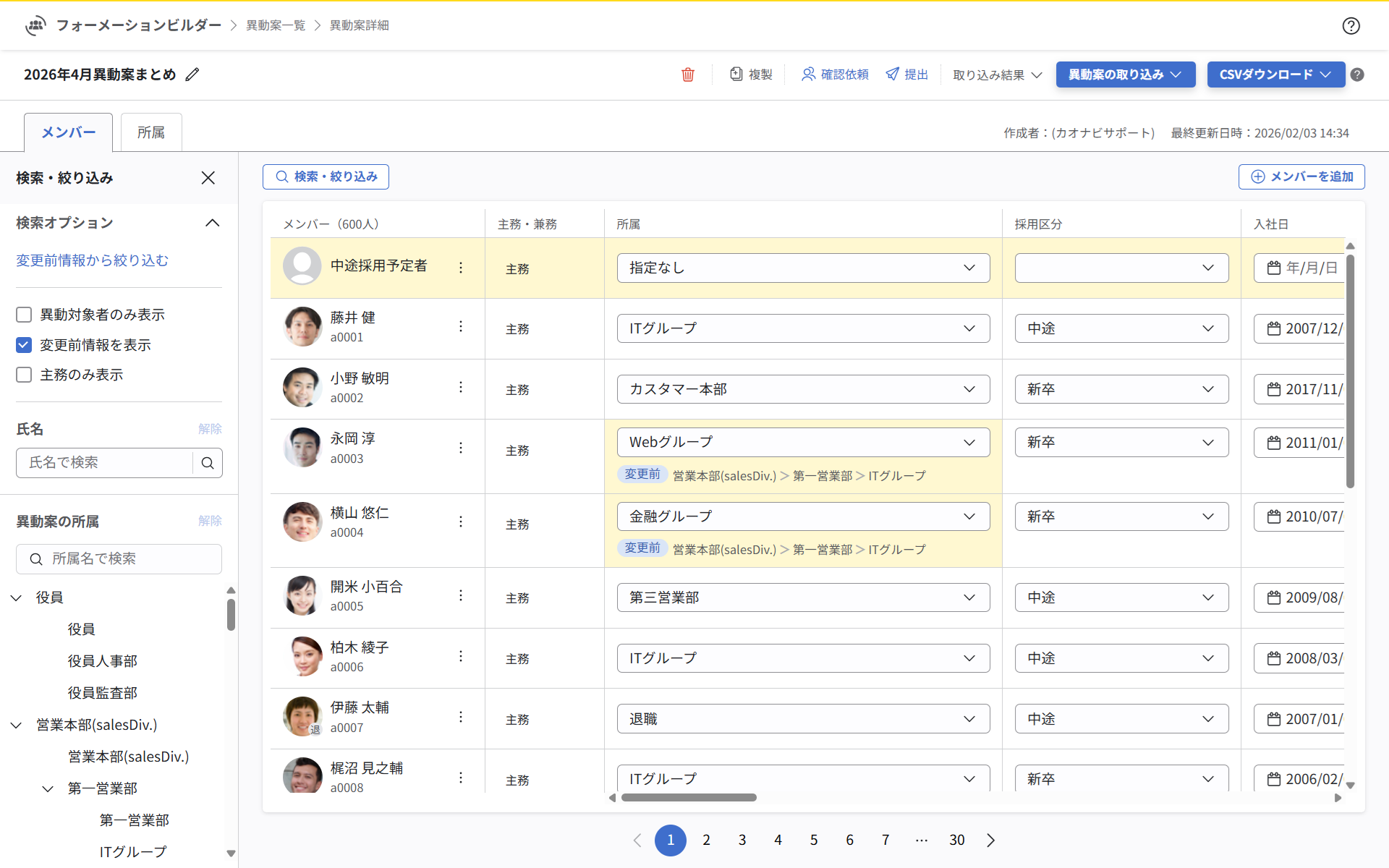Open help via the top-right question mark icon
Image resolution: width=1389 pixels, height=868 pixels.
(x=1351, y=26)
